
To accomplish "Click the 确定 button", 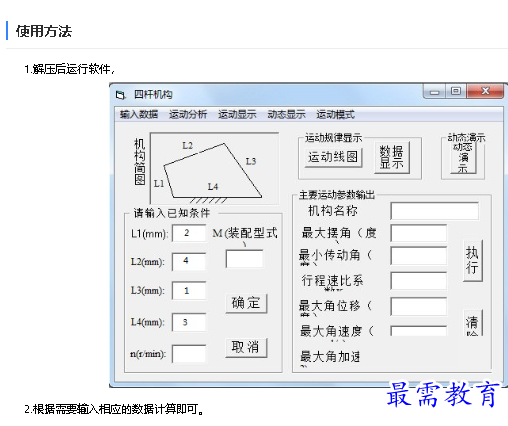I will (246, 303).
